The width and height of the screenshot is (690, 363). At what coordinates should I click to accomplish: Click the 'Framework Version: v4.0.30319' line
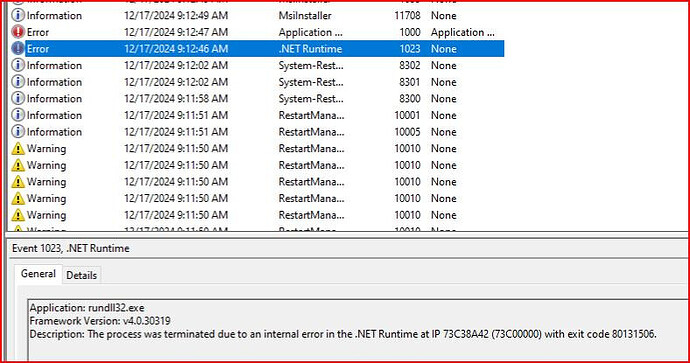(100, 321)
